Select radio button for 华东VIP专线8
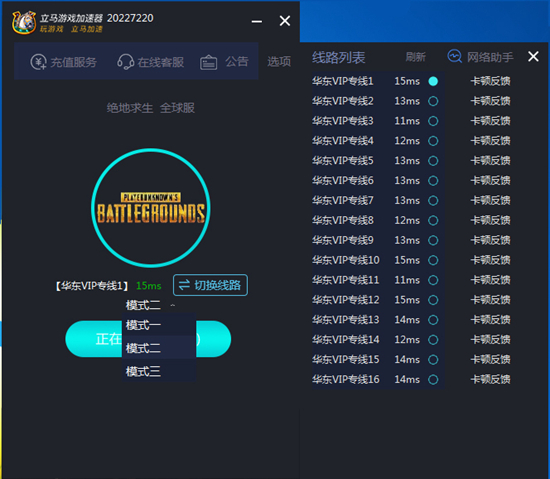The image size is (550, 479). [x=433, y=221]
